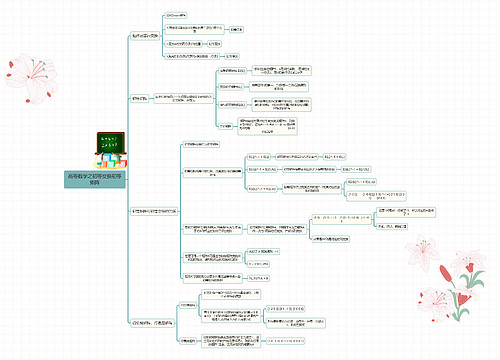Select the pink lily decoration near upper-left corner

click(31, 78)
